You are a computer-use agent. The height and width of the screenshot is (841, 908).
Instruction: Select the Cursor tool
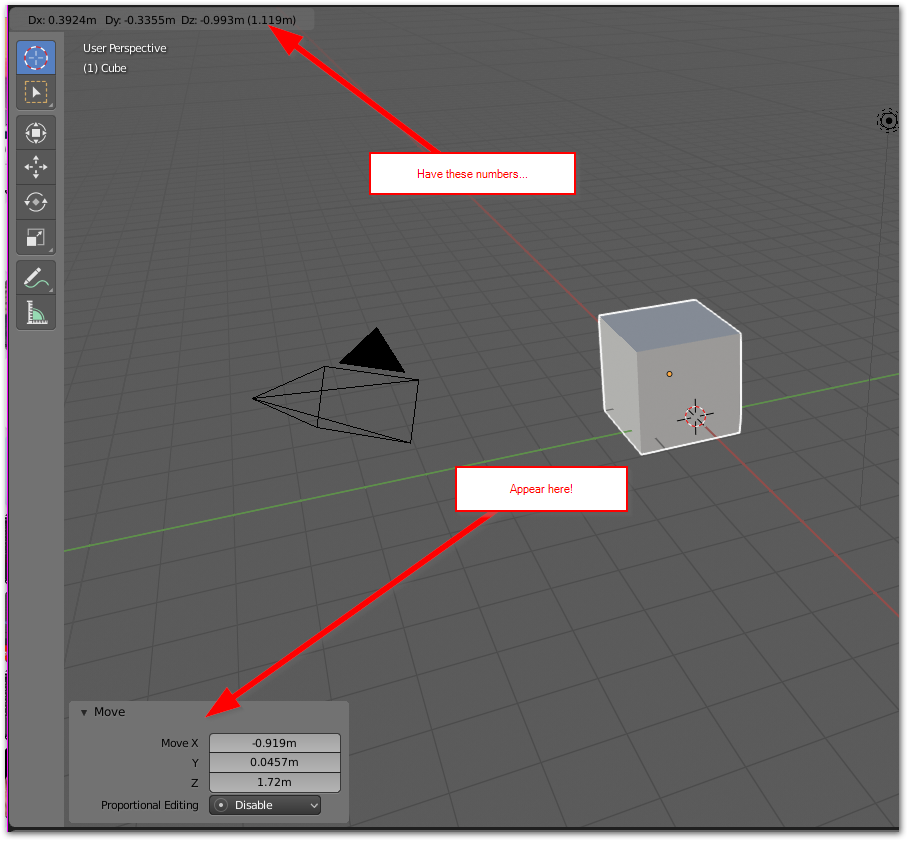pyautogui.click(x=36, y=57)
